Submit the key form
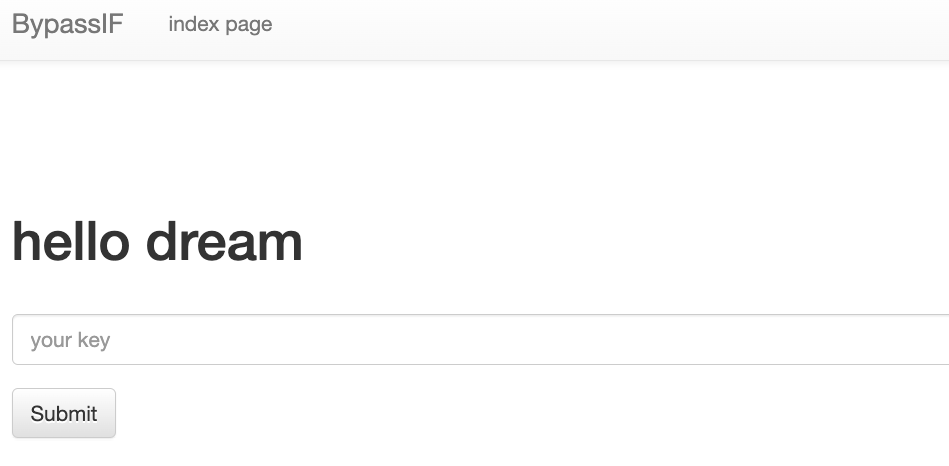 pyautogui.click(x=64, y=413)
